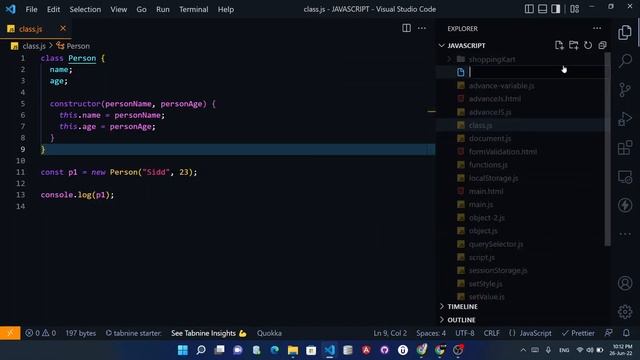
Task: Close the class.js editor tab
Action: [x=62, y=28]
